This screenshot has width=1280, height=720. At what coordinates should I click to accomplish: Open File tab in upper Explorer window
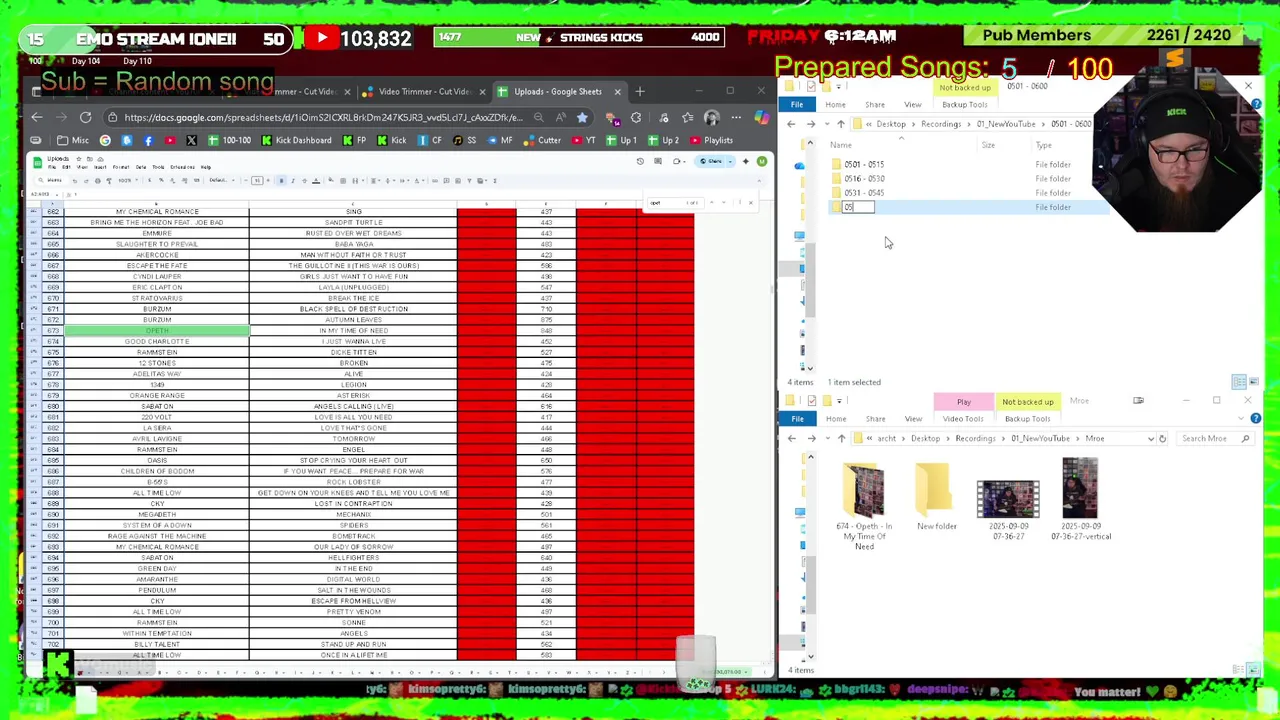tap(797, 104)
